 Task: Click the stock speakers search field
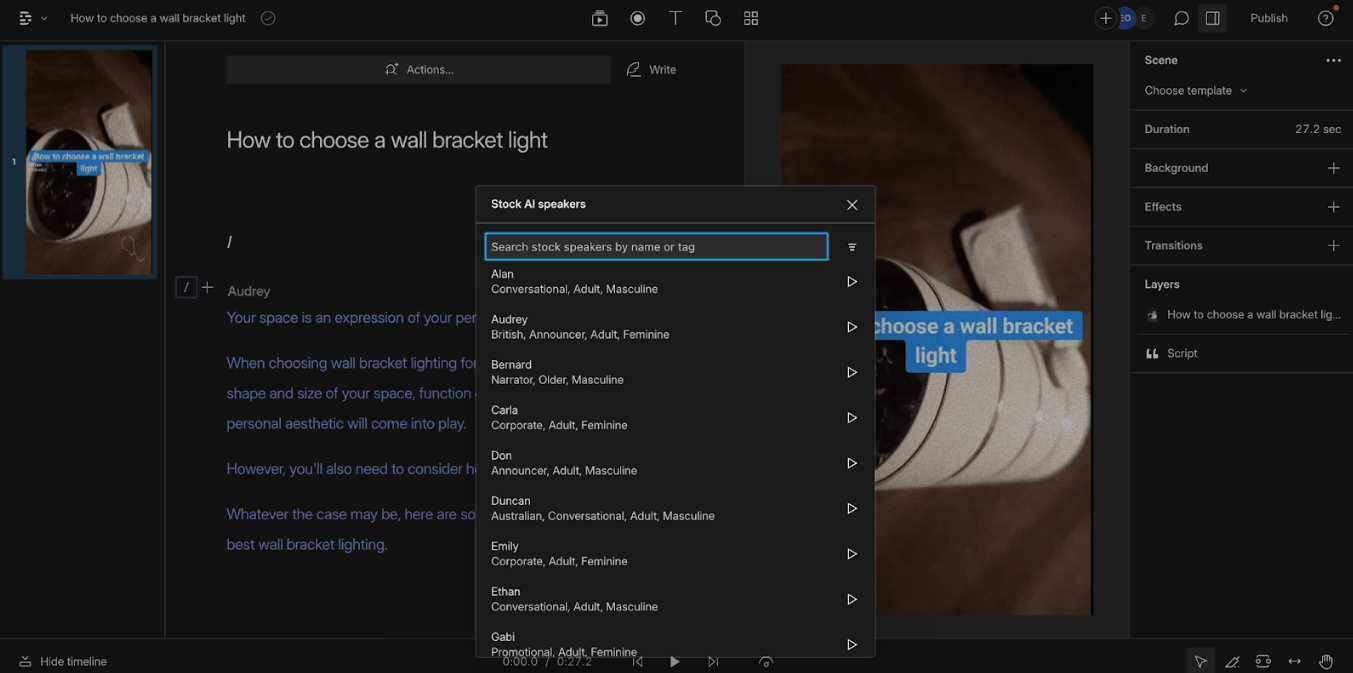pyautogui.click(x=656, y=247)
